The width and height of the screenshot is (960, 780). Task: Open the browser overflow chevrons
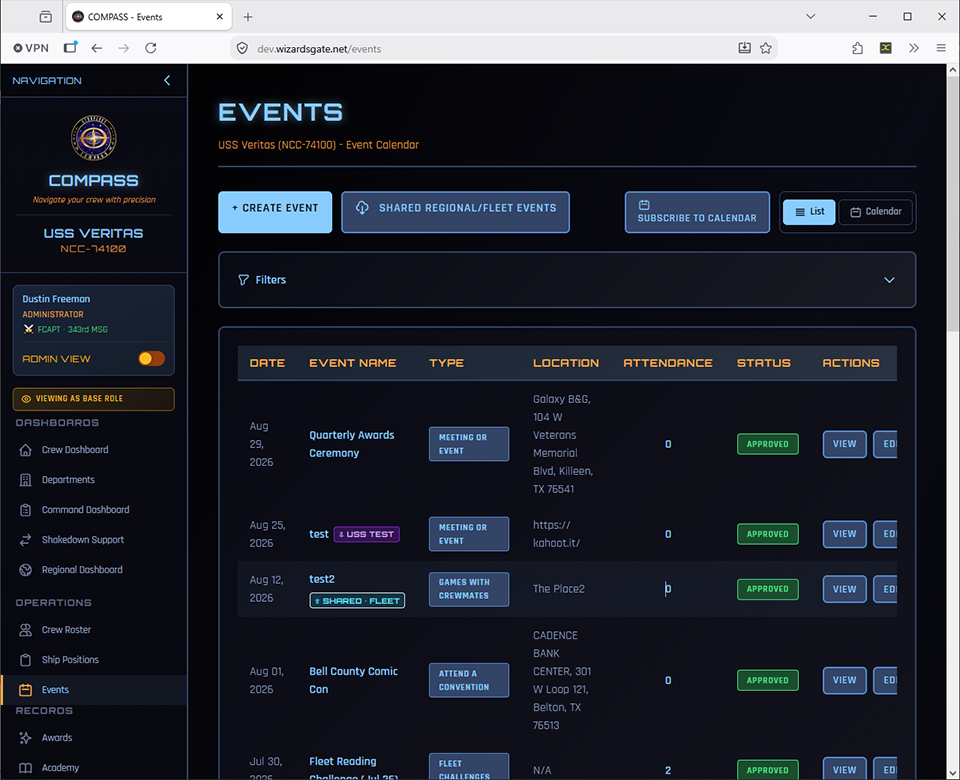coord(914,48)
